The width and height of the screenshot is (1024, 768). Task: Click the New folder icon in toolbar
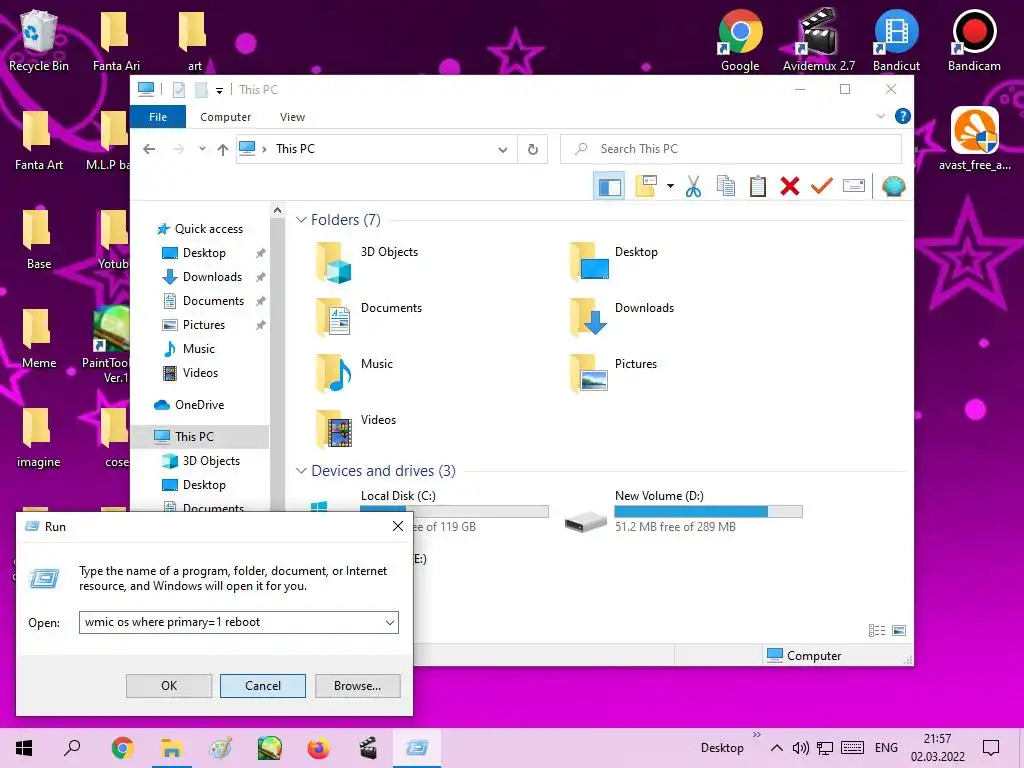[647, 187]
